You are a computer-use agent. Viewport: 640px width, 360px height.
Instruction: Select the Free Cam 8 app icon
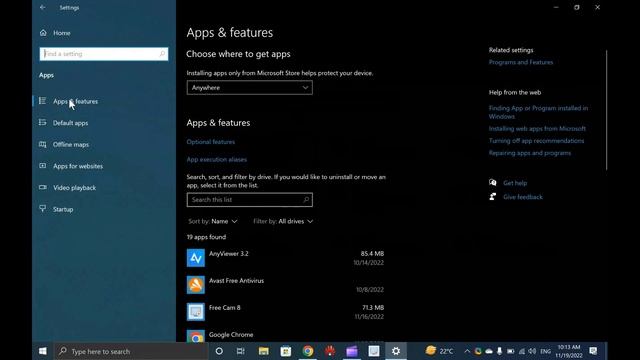196,312
